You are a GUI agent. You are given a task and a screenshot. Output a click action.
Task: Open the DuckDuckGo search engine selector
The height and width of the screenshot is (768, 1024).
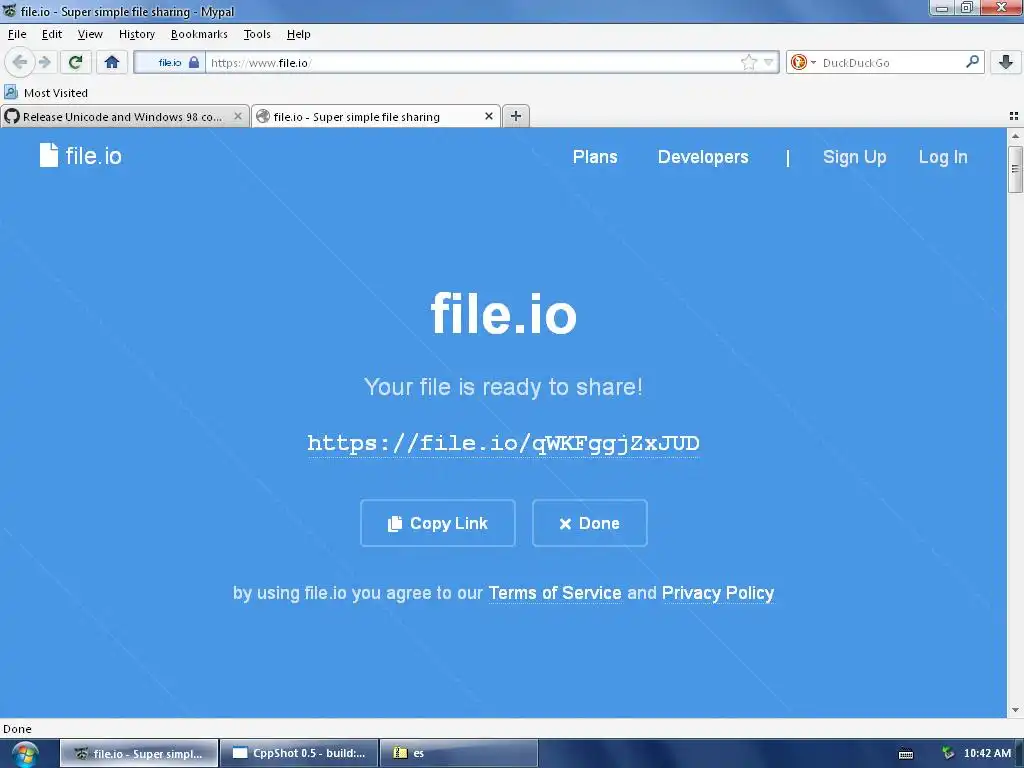point(803,63)
